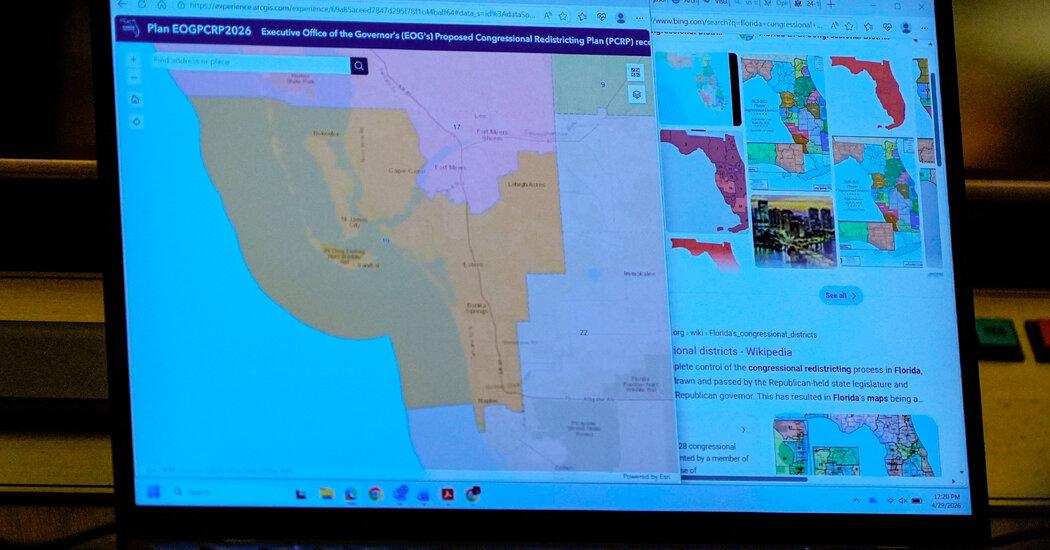Click the Powered by Esri attribution link
The height and width of the screenshot is (550, 1050).
[646, 477]
